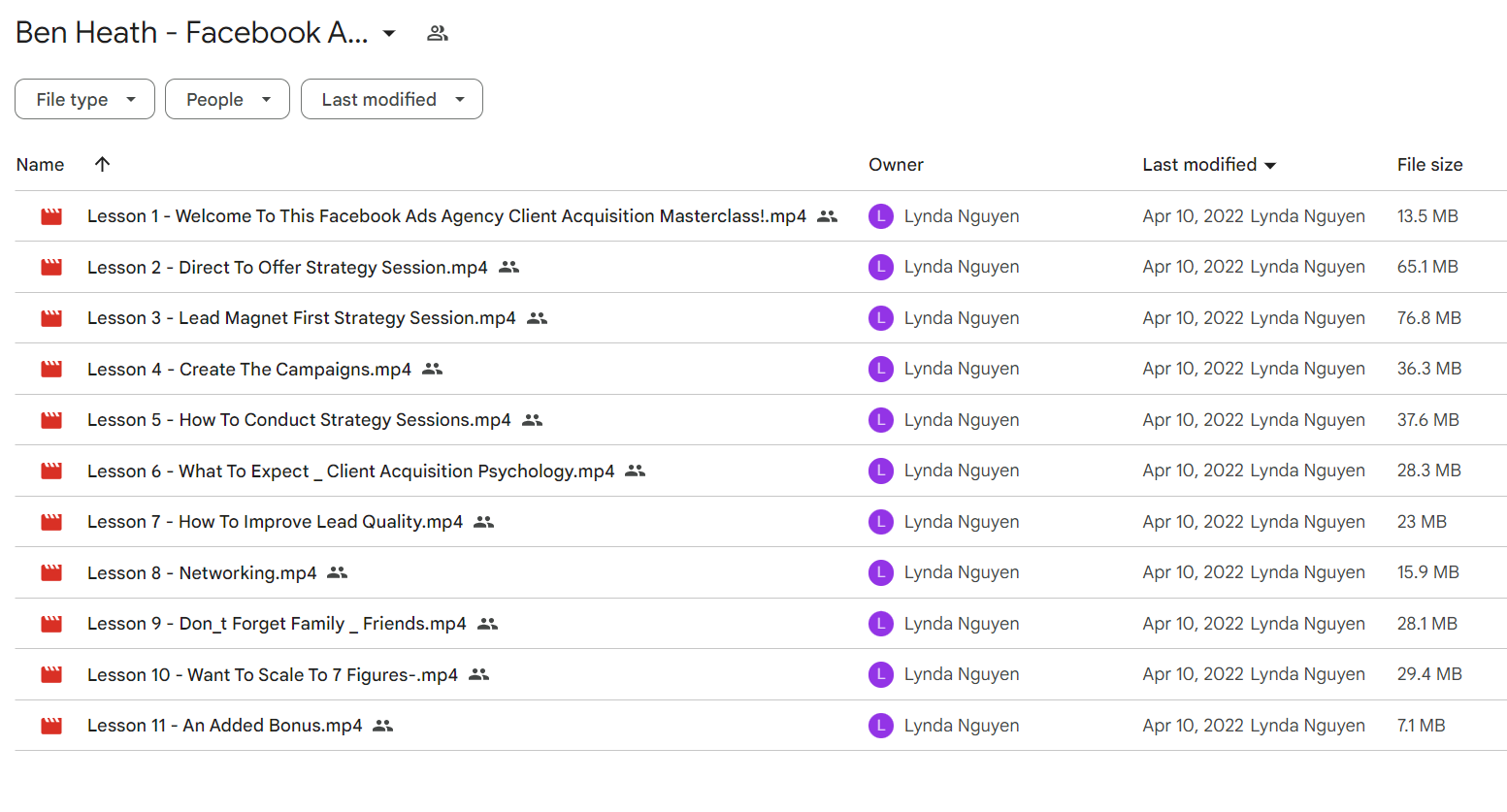The width and height of the screenshot is (1507, 812).
Task: Click file size 15.9 MB
Action: [x=1427, y=572]
